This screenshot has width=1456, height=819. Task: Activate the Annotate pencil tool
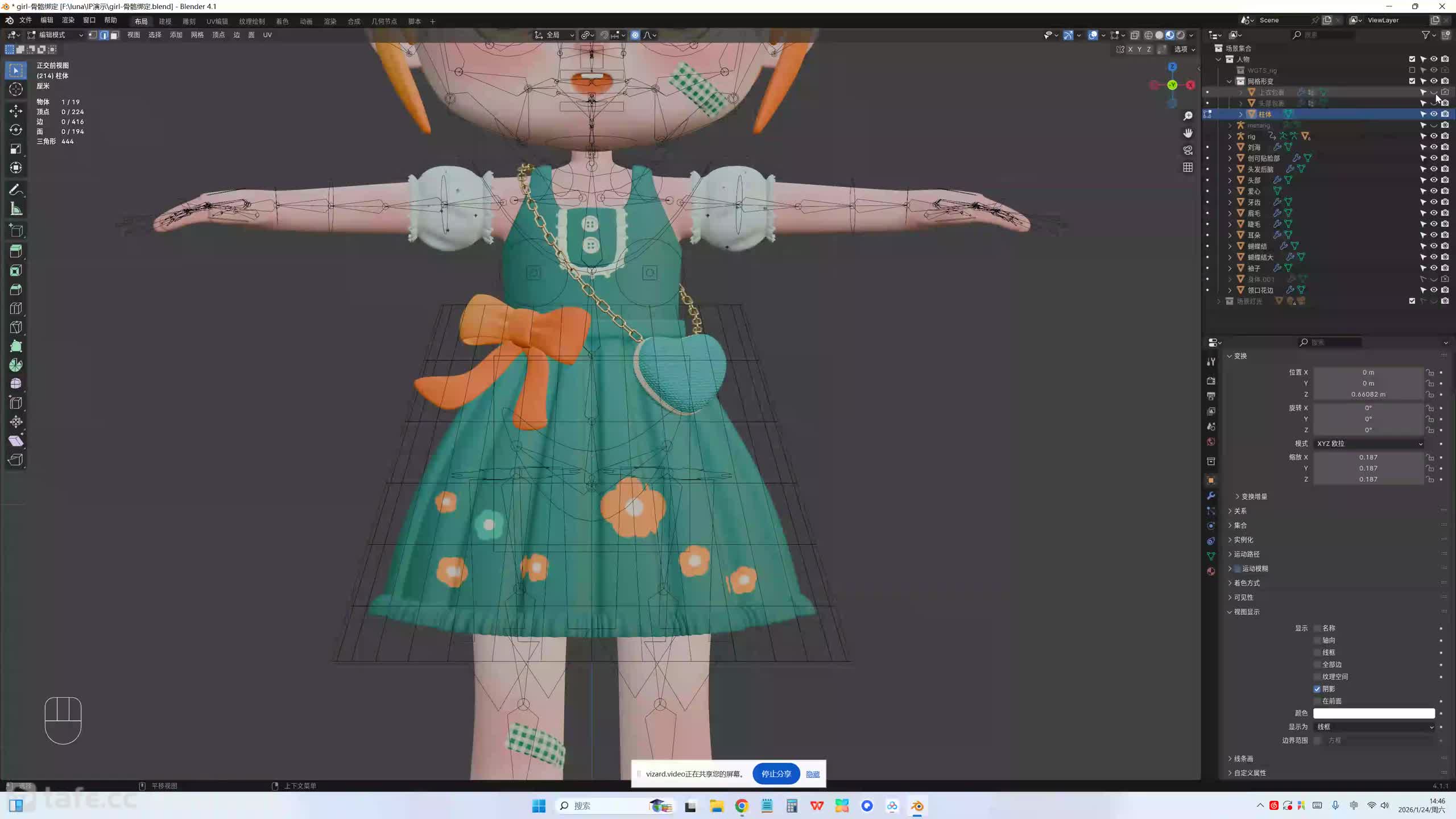click(16, 189)
